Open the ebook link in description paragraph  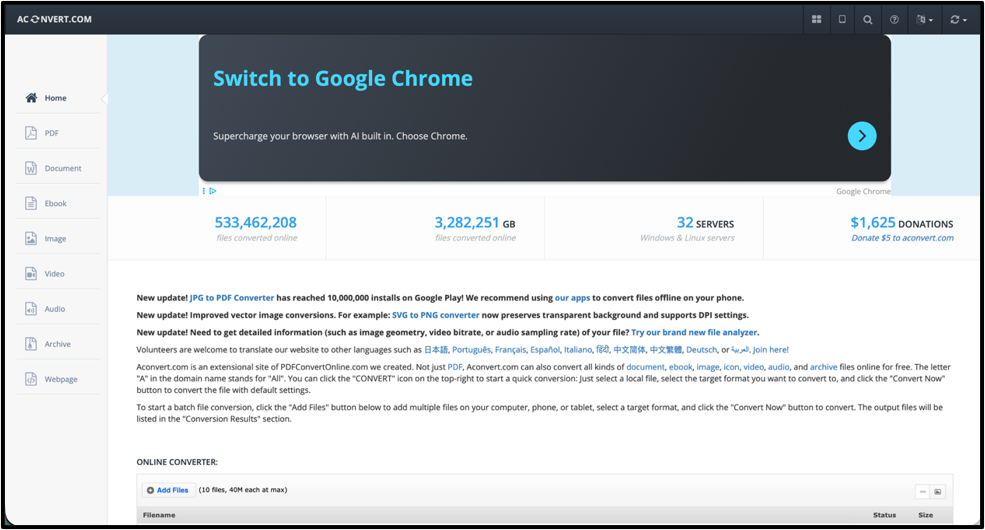(x=680, y=367)
